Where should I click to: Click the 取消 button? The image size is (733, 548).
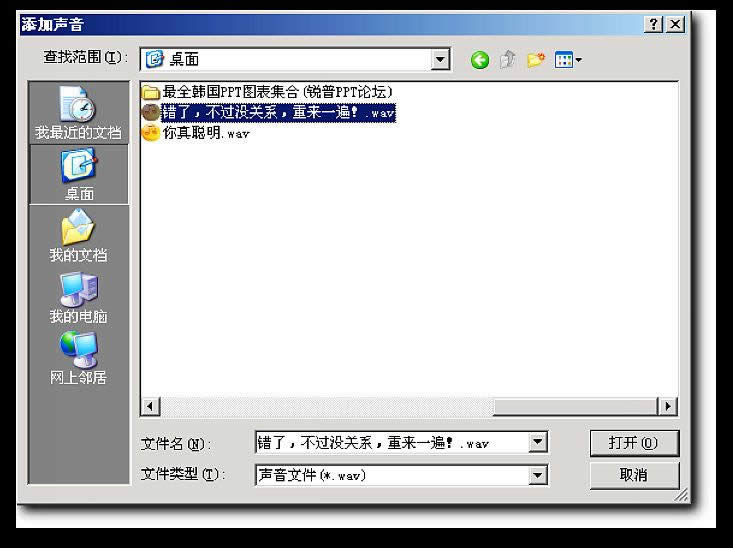click(634, 475)
